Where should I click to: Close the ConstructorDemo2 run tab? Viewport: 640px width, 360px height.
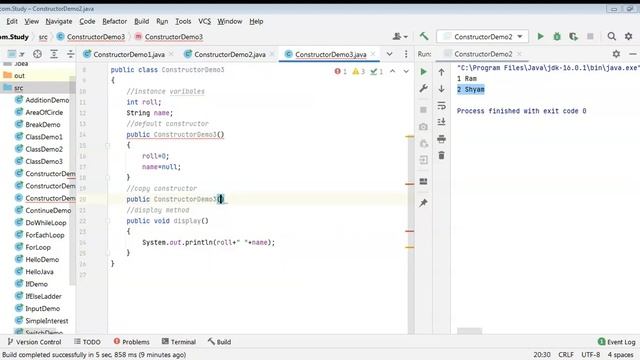(519, 54)
